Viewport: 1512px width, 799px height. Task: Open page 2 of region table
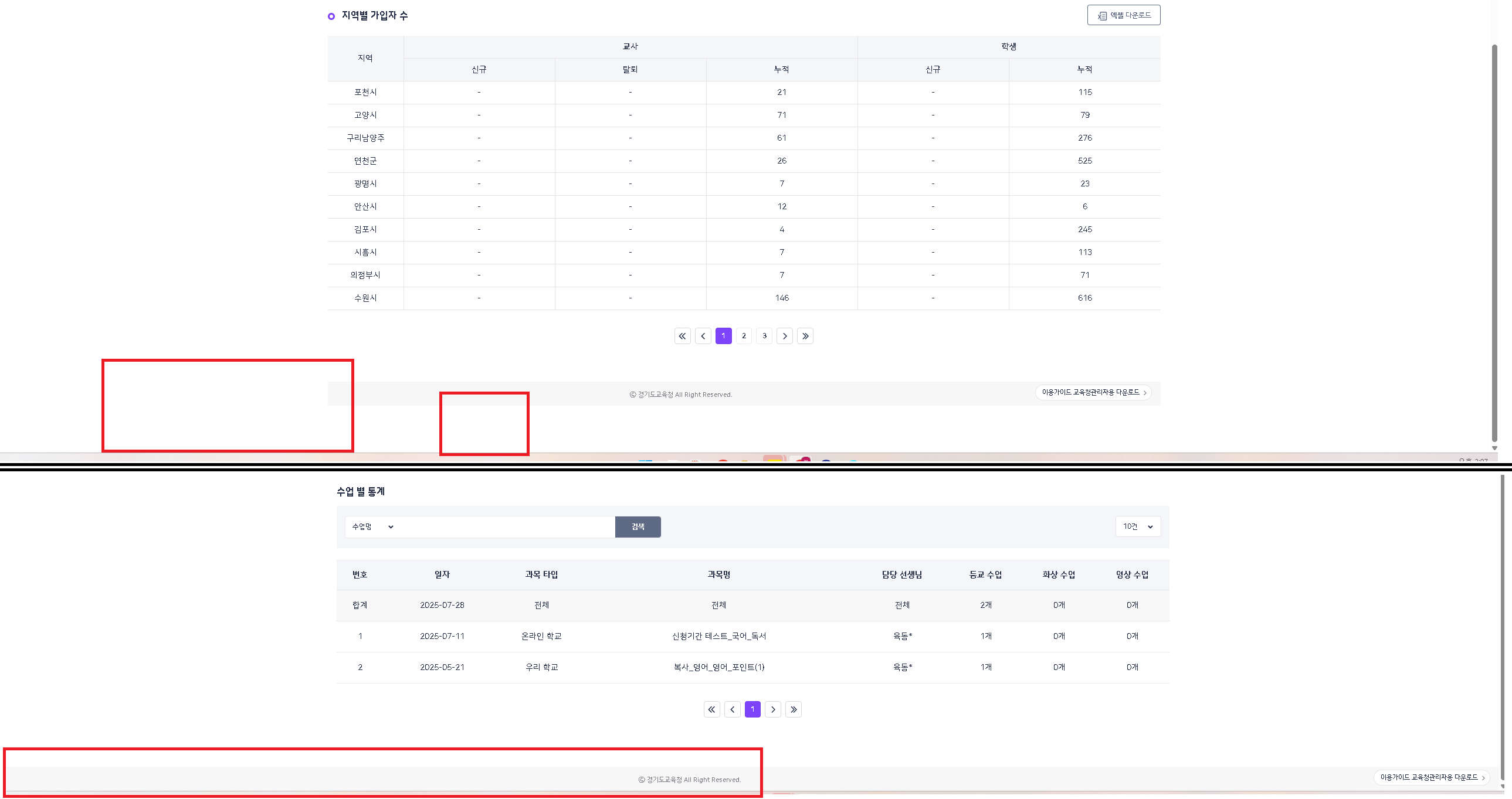pyautogui.click(x=744, y=336)
